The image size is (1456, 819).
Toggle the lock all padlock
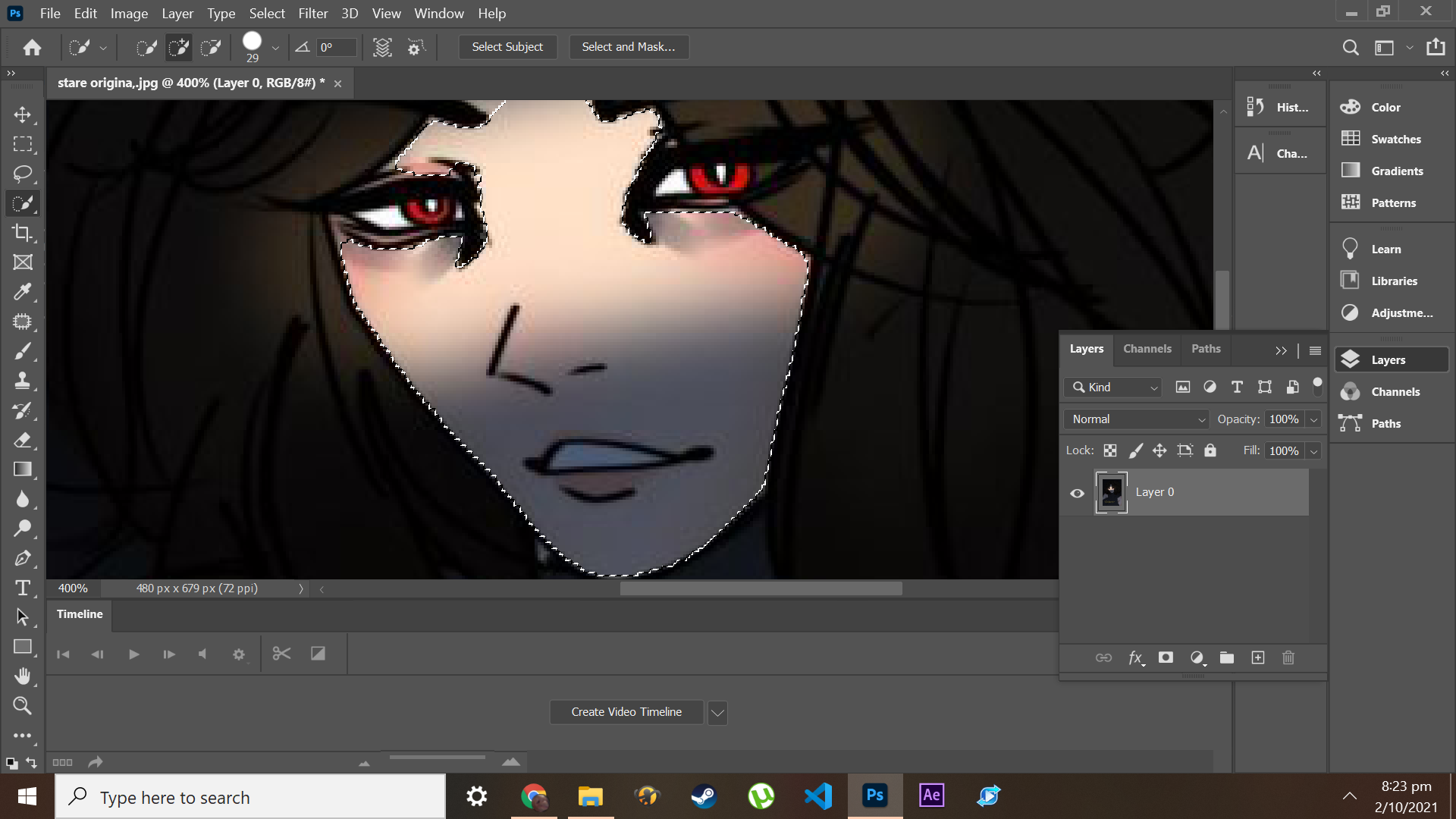pyautogui.click(x=1210, y=450)
